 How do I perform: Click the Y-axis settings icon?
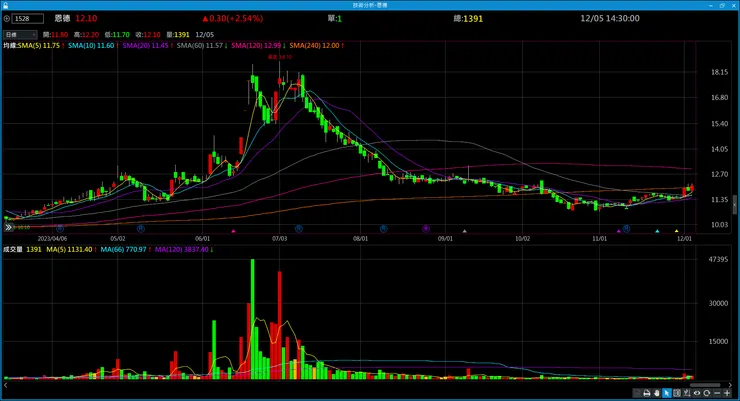coord(687,393)
